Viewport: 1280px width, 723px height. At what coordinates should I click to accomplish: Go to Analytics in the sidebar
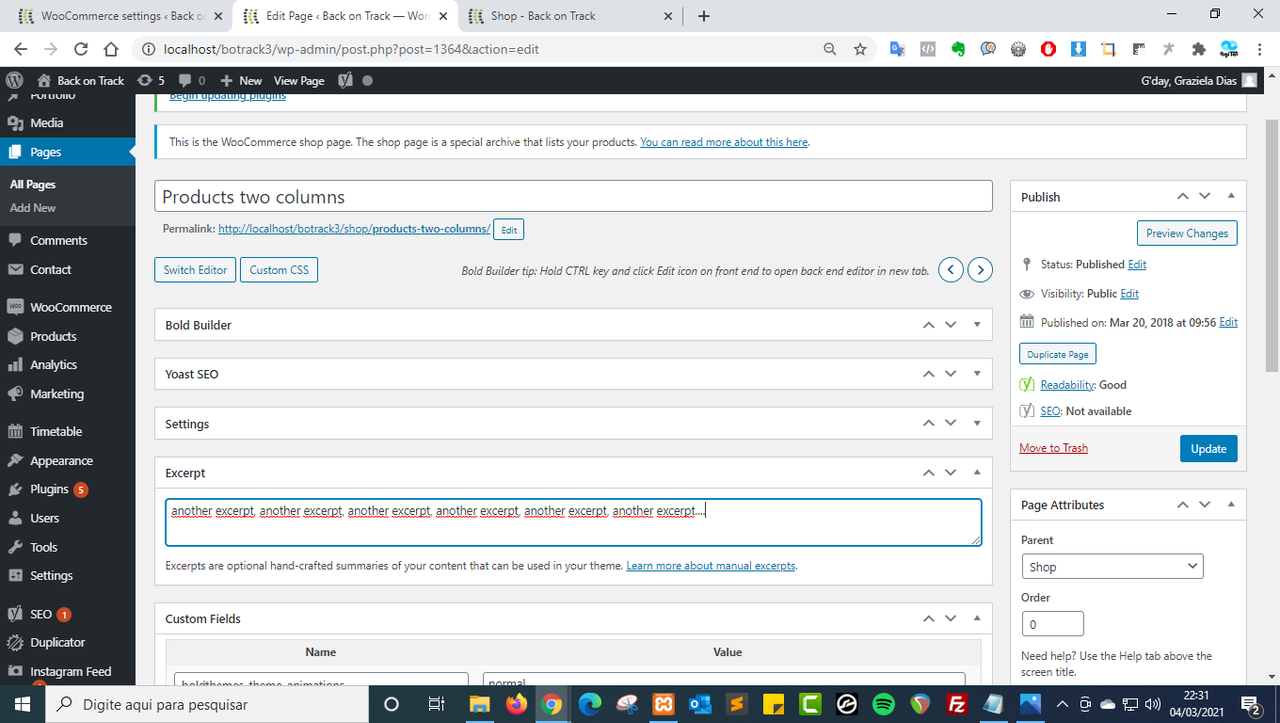click(x=53, y=365)
